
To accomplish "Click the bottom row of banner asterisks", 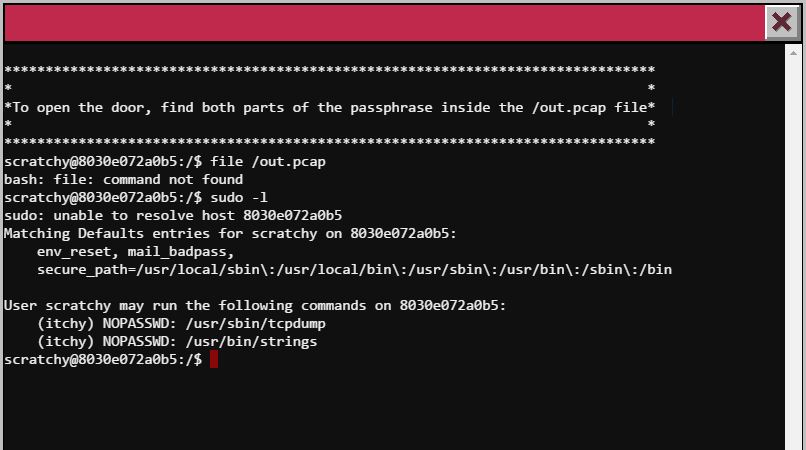I will [330, 142].
